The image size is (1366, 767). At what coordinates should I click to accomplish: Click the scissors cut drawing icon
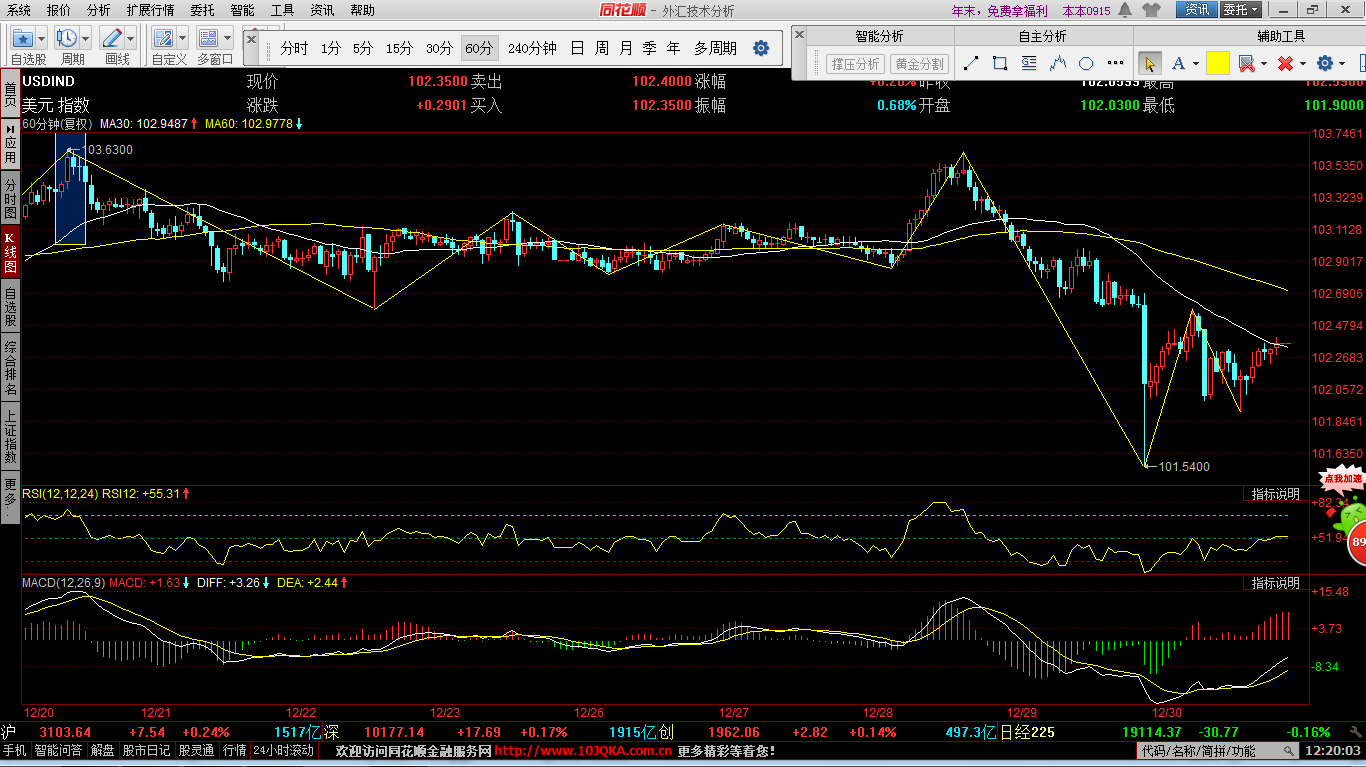[x=1246, y=63]
